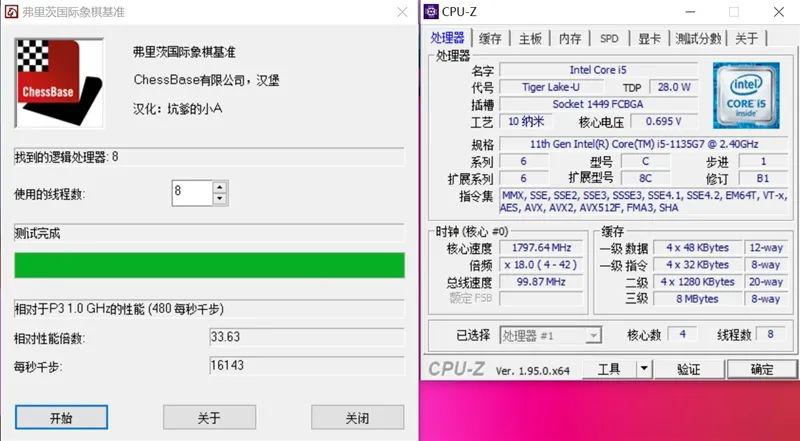Click the instruction set list field
The image size is (800, 441).
click(x=643, y=201)
